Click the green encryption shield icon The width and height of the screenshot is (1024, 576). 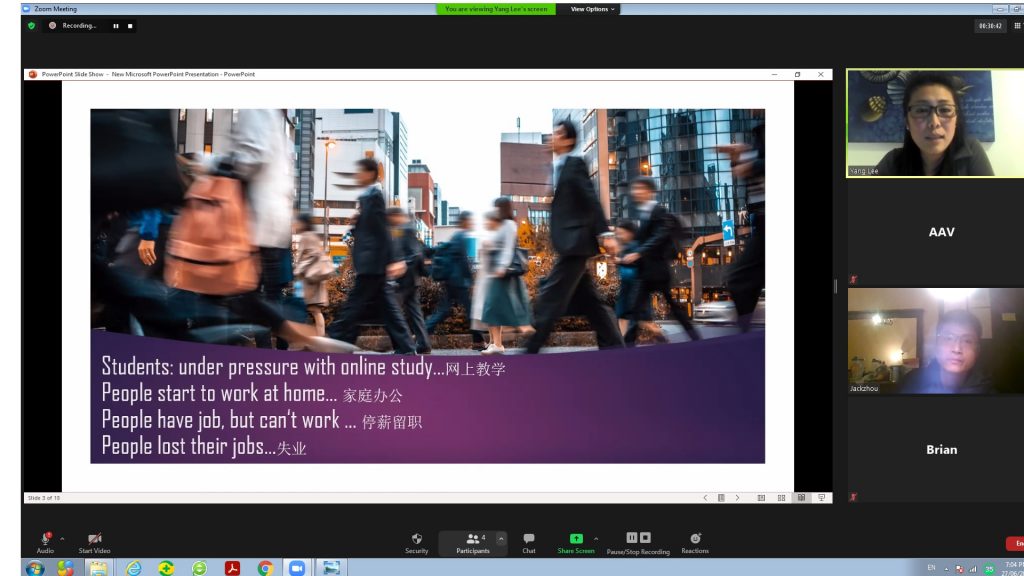coord(31,26)
